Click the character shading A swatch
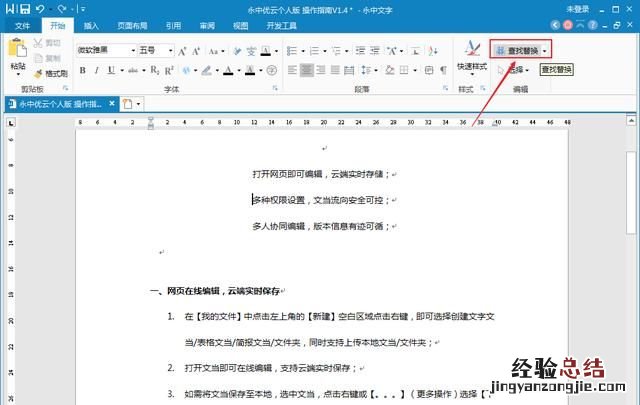Screen dimensions: 640x405 [x=250, y=71]
